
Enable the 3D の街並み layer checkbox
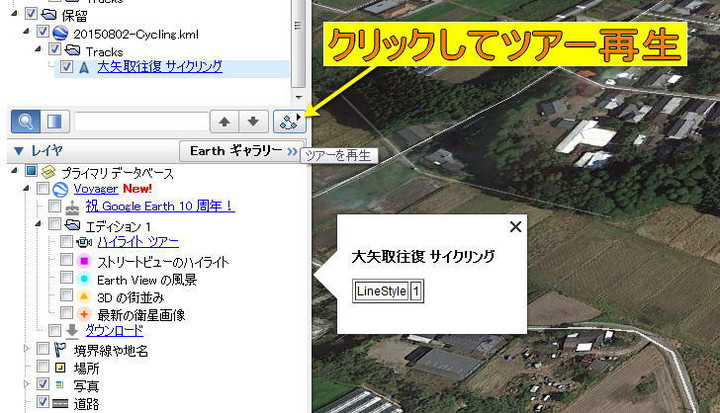[67, 297]
